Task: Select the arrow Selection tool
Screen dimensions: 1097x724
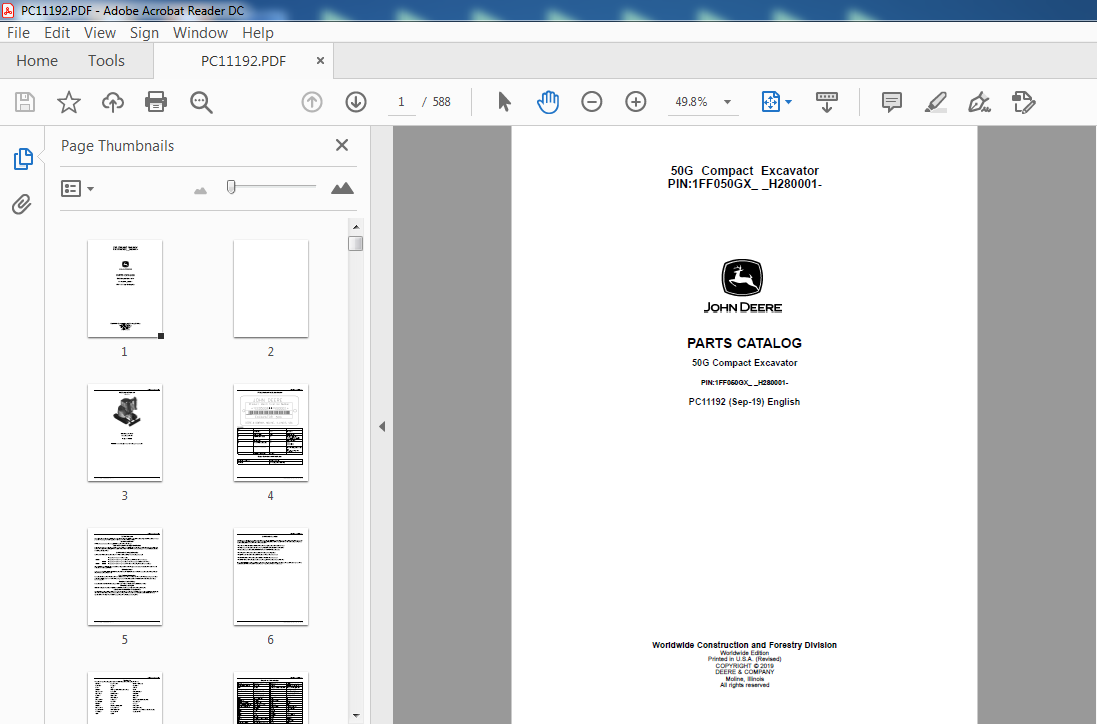Action: (x=504, y=102)
